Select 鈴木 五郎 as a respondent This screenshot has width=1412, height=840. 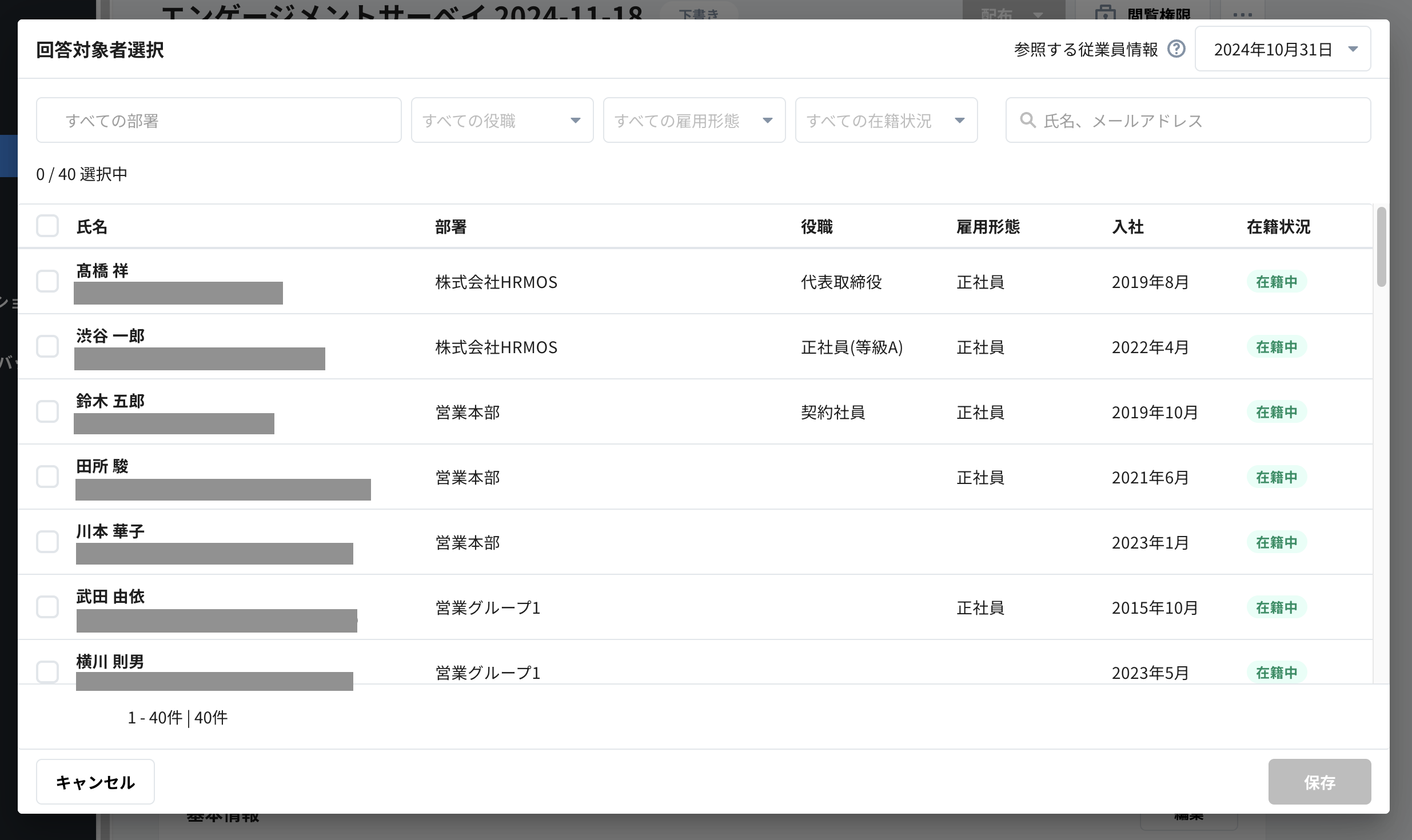(x=48, y=411)
